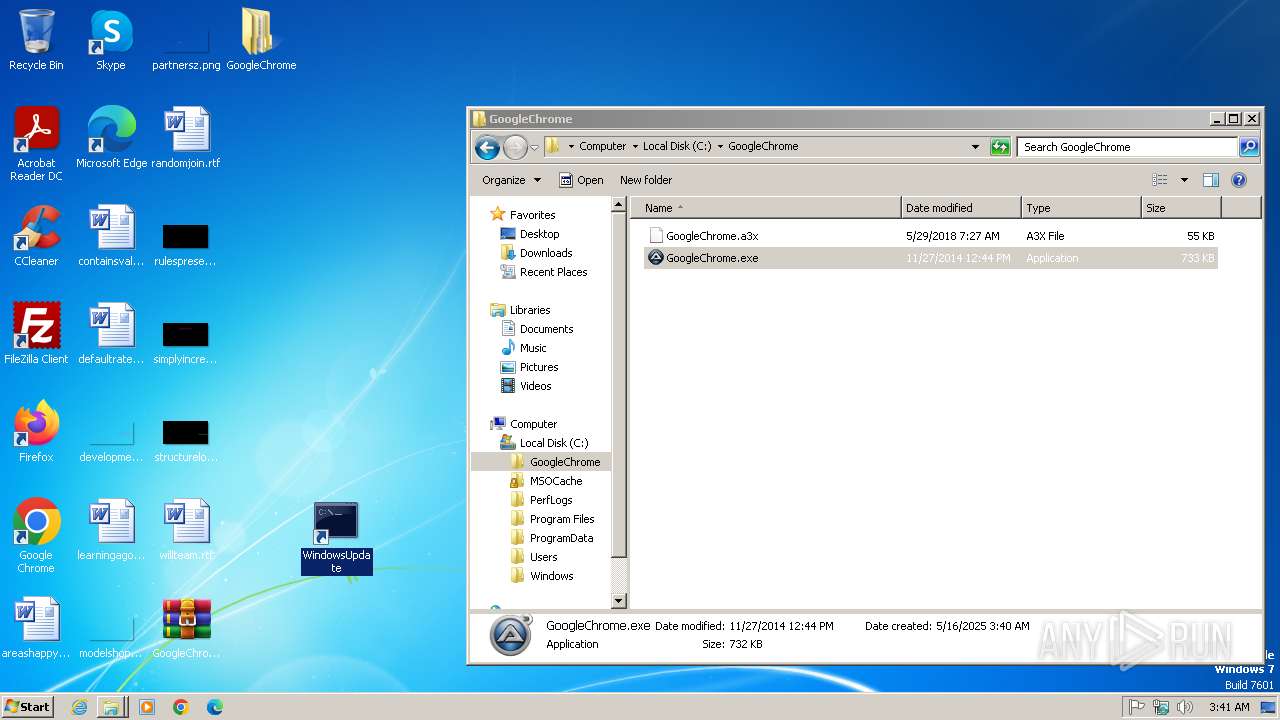The width and height of the screenshot is (1280, 720).
Task: Click the New folder button
Action: pos(646,180)
